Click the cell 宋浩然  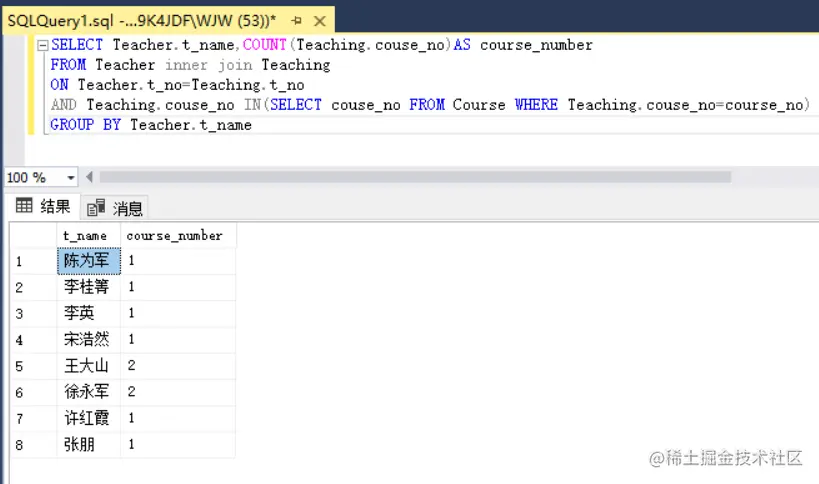point(88,339)
